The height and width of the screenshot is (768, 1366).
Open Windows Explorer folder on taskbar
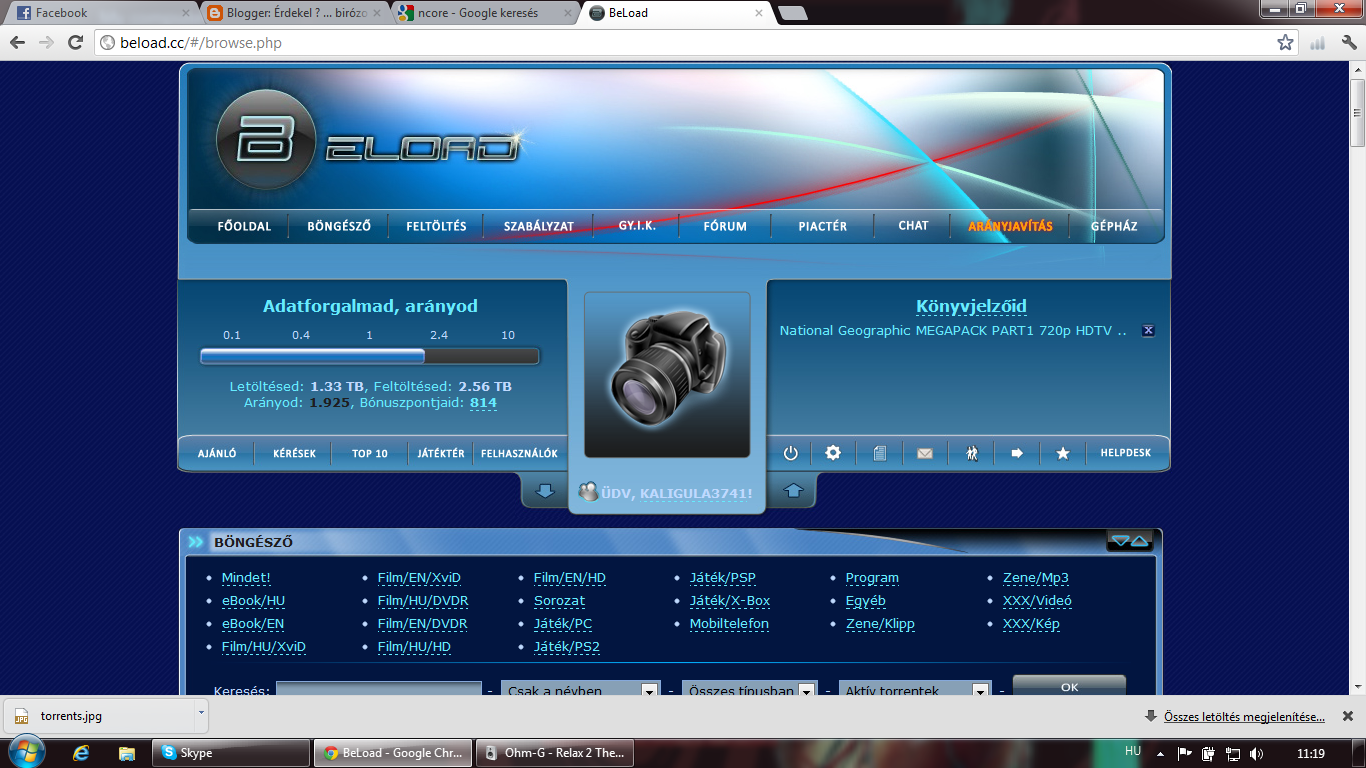126,753
